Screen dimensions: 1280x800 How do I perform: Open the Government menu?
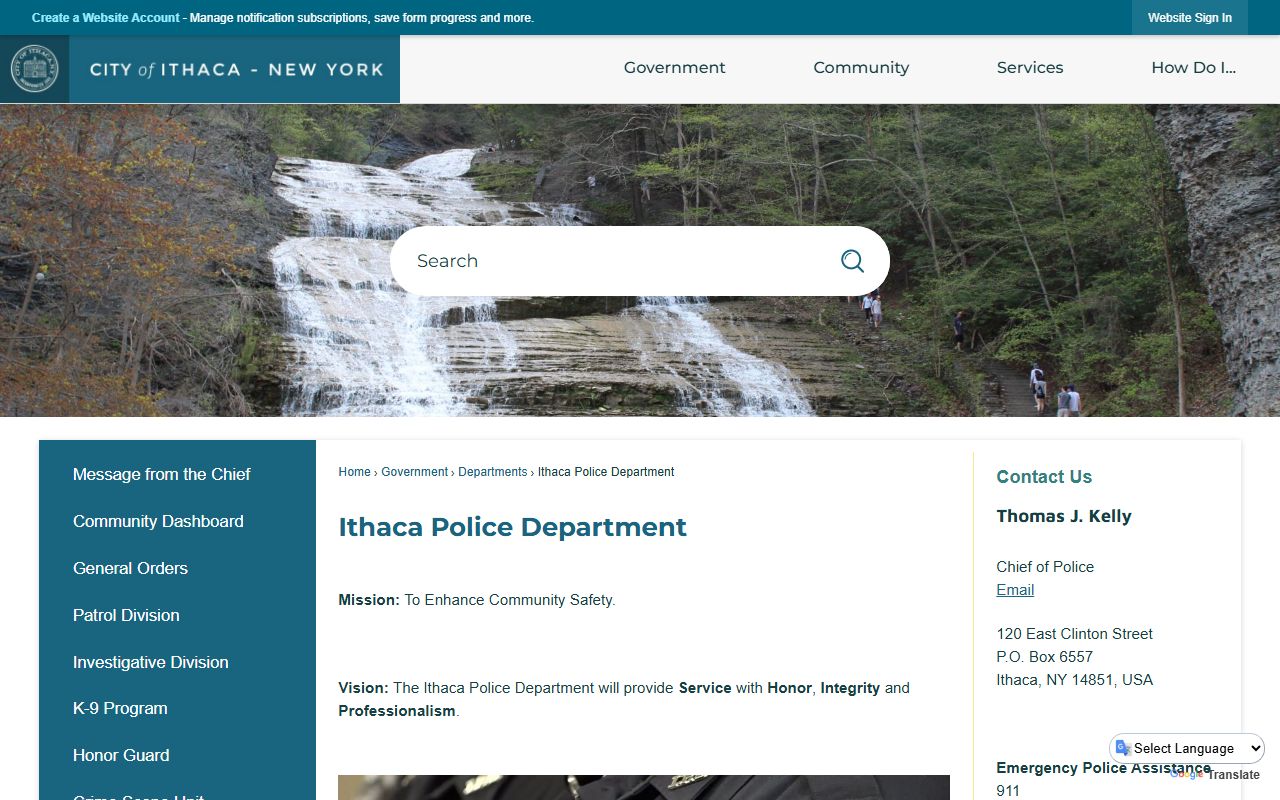coord(675,68)
